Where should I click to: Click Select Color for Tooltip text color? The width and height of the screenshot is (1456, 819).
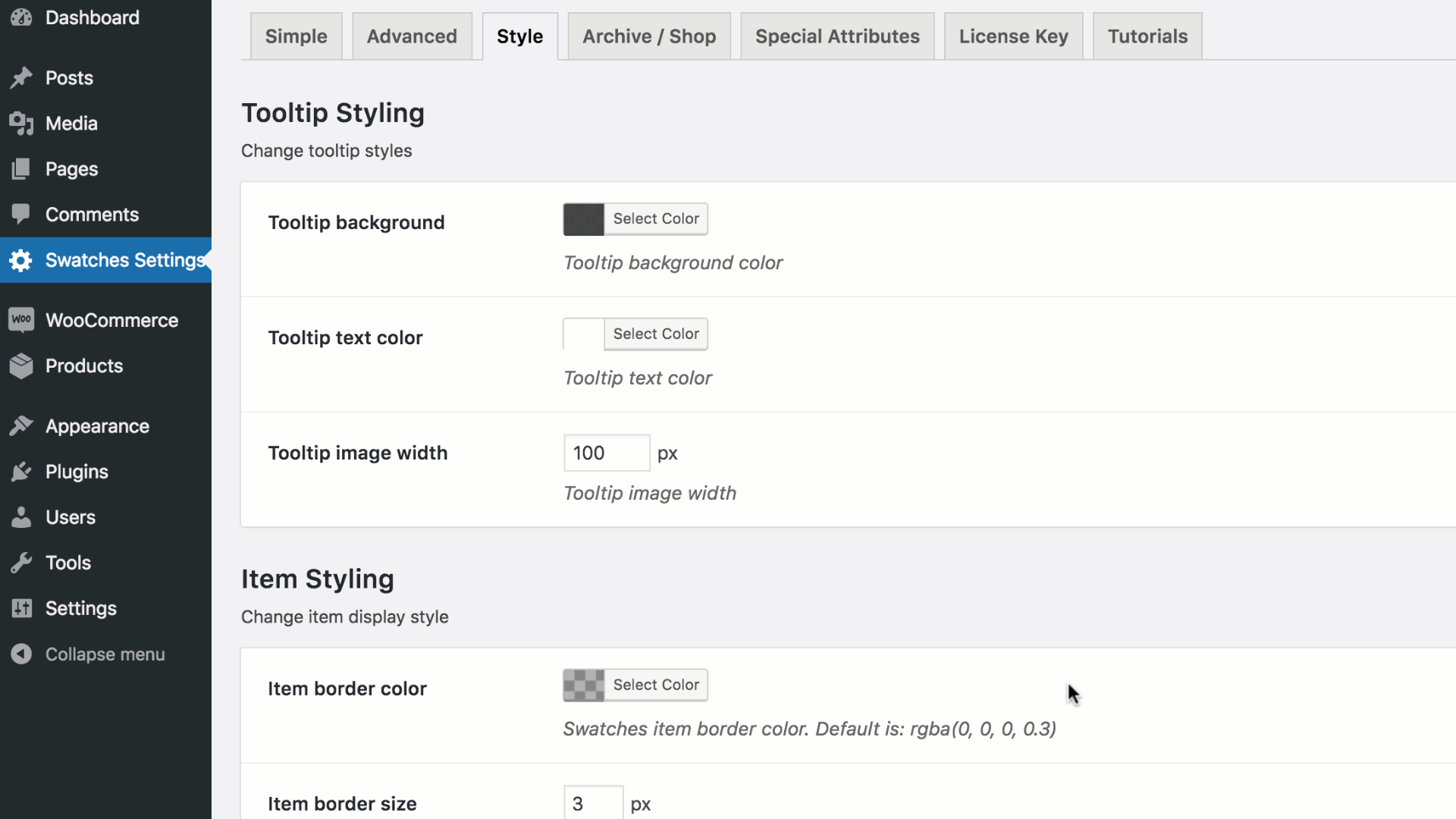[655, 334]
